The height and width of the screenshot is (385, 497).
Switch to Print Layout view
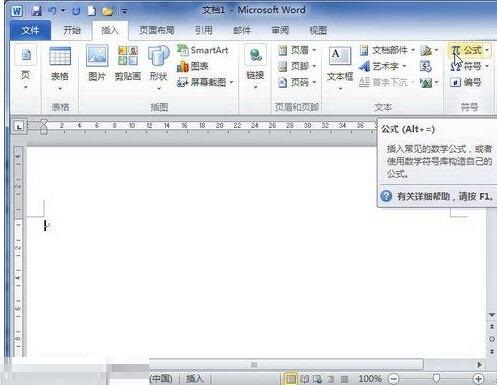pos(291,379)
